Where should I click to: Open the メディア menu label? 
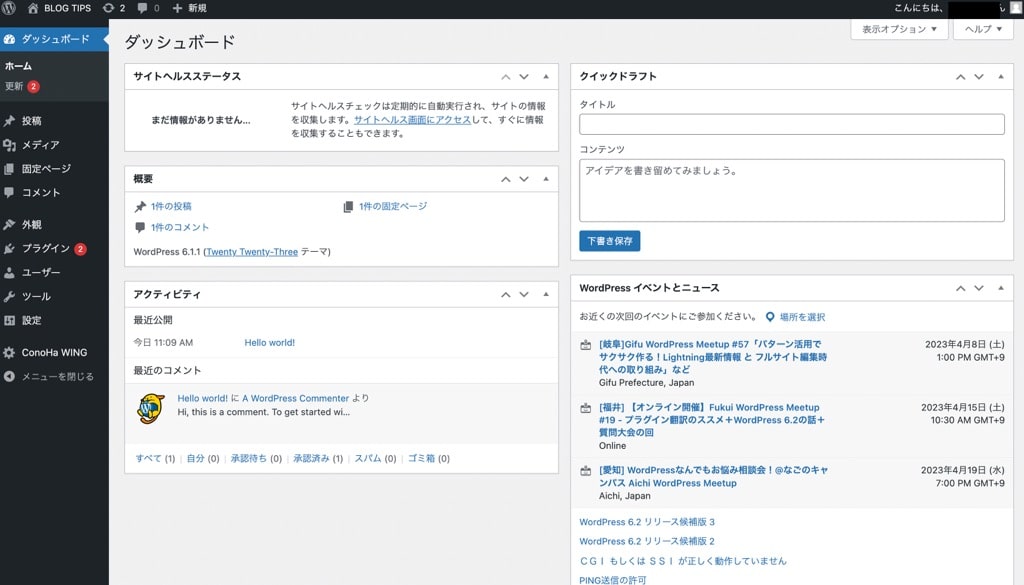pos(40,145)
